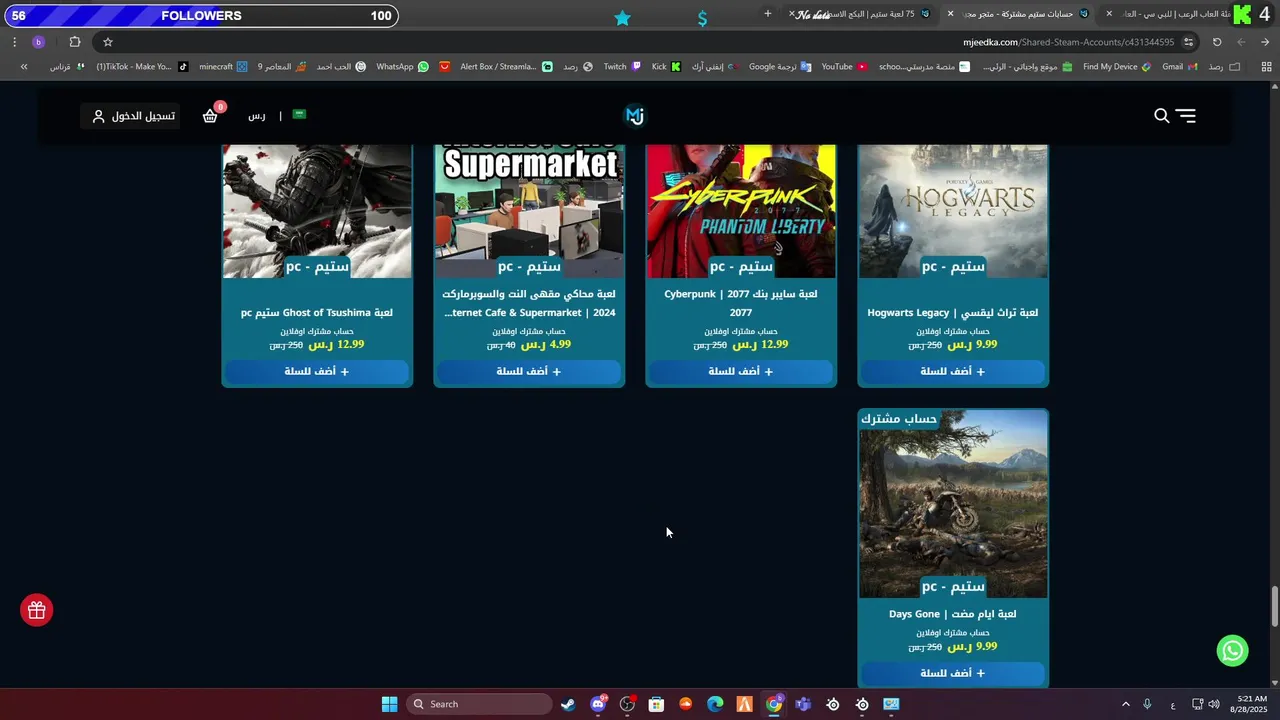The height and width of the screenshot is (720, 1280).
Task: Open the Days Gone title link
Action: [x=953, y=614]
